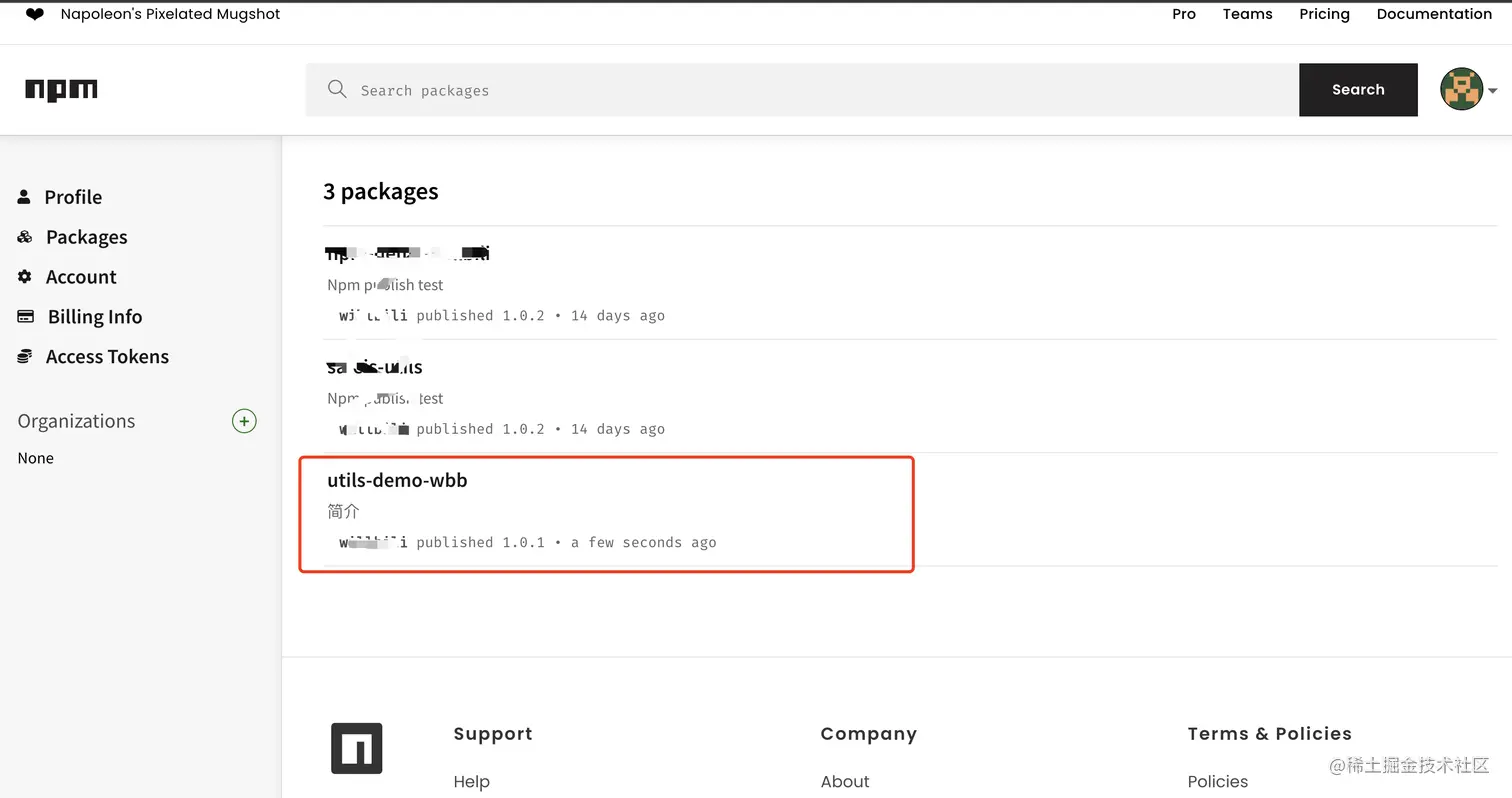Click the Organizations heading

tap(76, 421)
